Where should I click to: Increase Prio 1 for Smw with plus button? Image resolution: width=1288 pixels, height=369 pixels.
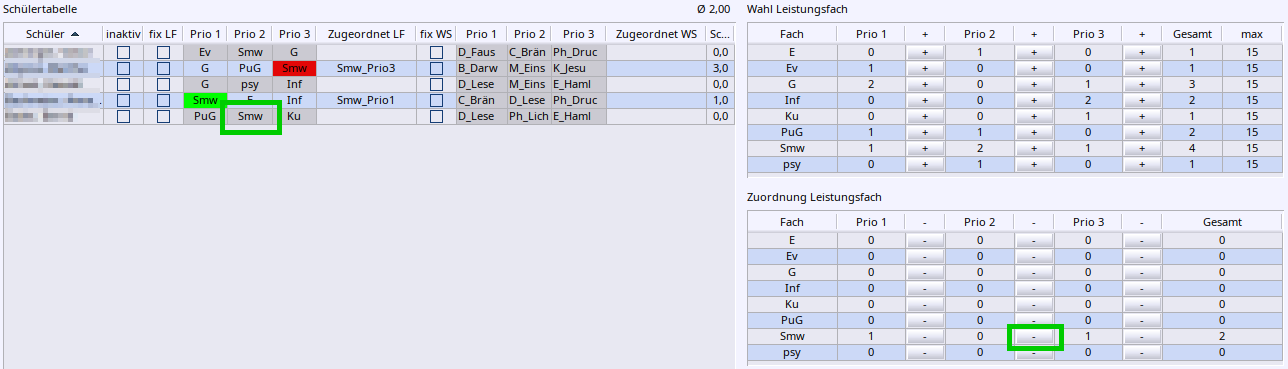coord(925,147)
